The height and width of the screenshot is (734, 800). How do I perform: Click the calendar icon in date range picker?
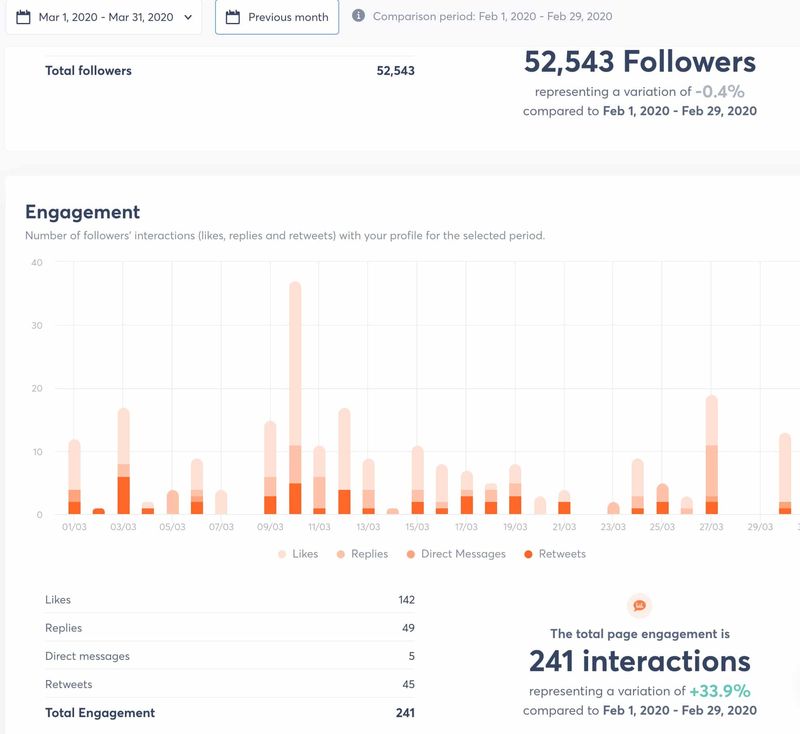click(23, 17)
